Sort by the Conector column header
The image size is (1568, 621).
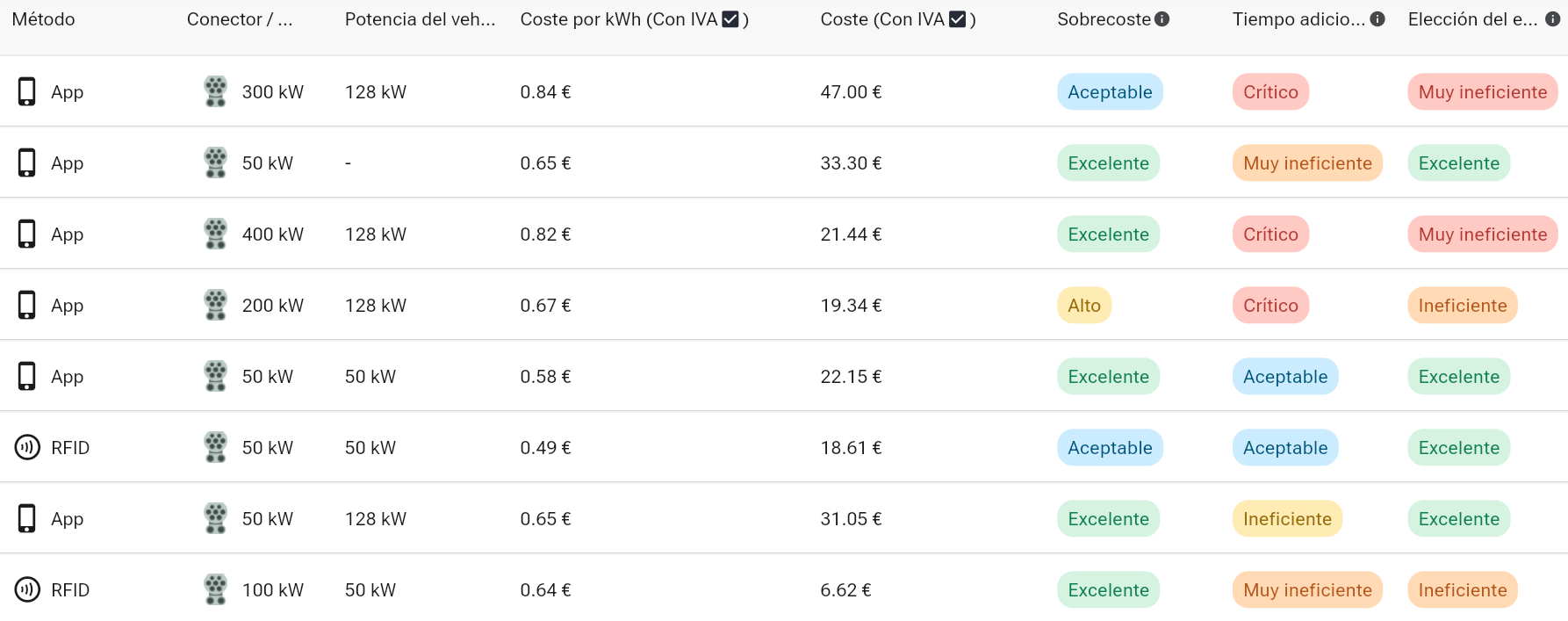pos(239,19)
